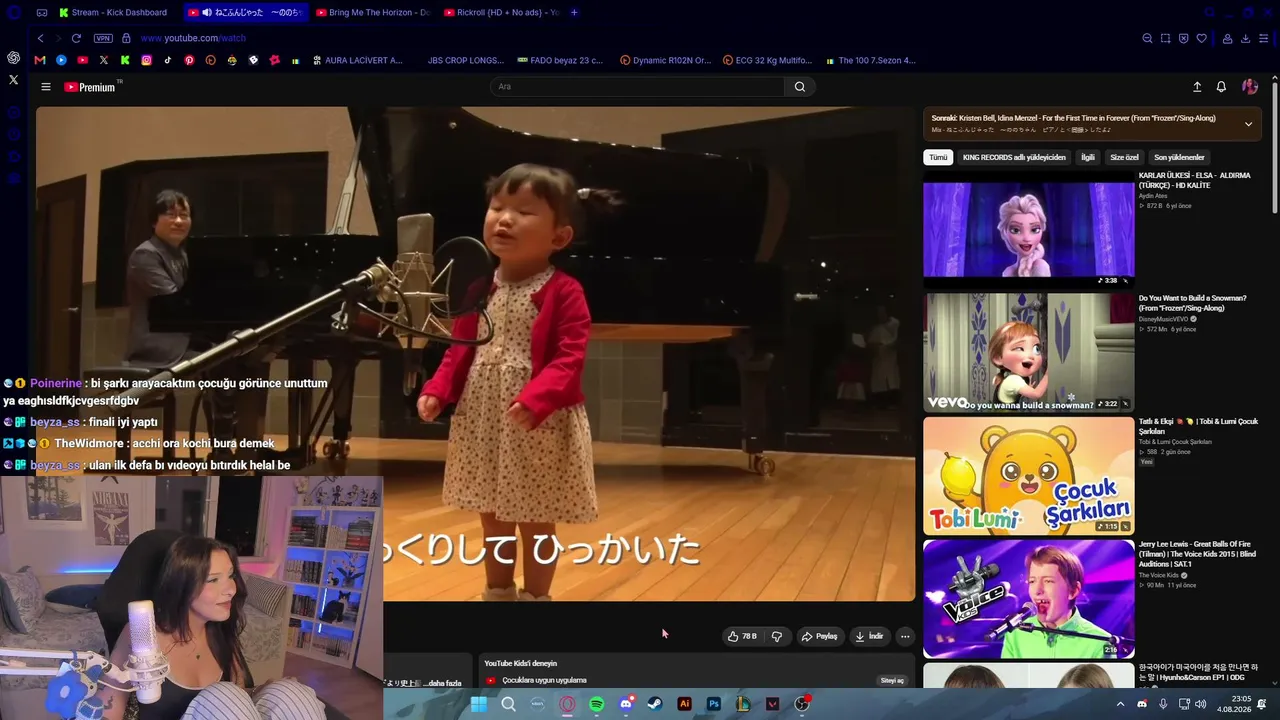Select 'KING RECORDS adlı yükleyiciden' chip
1280x720 pixels.
pos(1014,157)
